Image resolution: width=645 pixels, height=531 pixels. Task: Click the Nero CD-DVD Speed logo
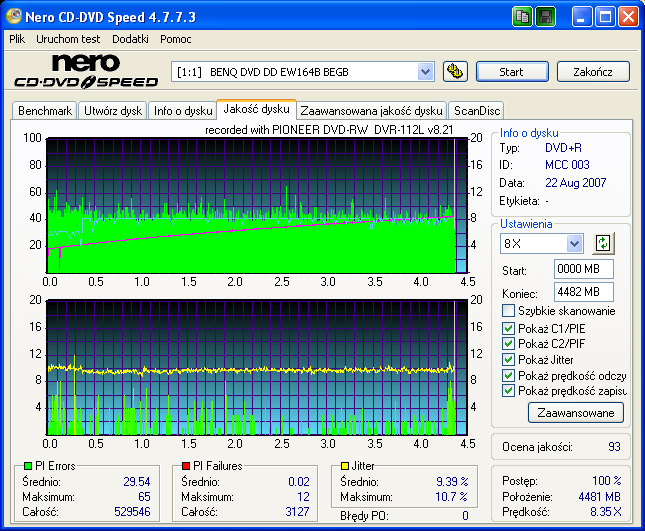point(85,71)
